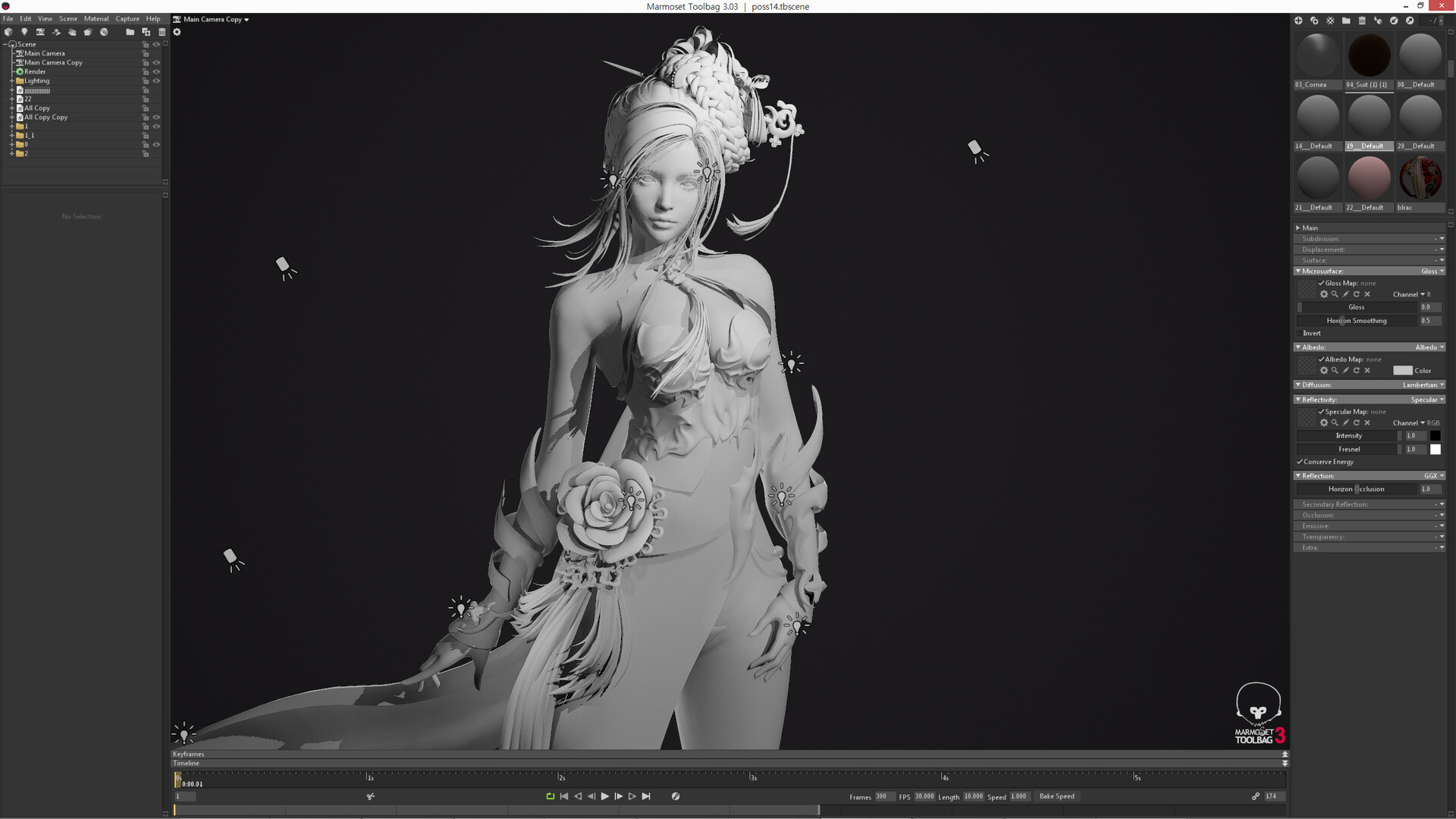Viewport: 1456px width, 819px height.
Task: Click the white Fresnel color swatch
Action: 1435,450
